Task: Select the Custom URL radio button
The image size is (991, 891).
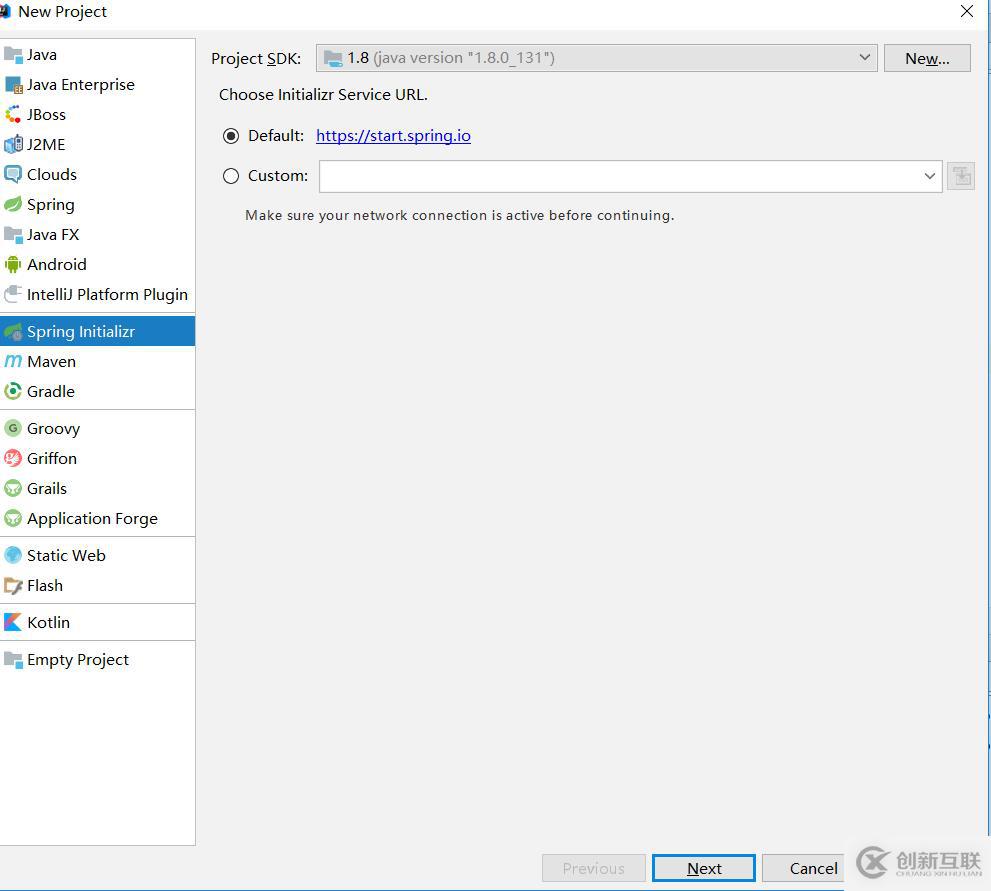Action: [231, 176]
